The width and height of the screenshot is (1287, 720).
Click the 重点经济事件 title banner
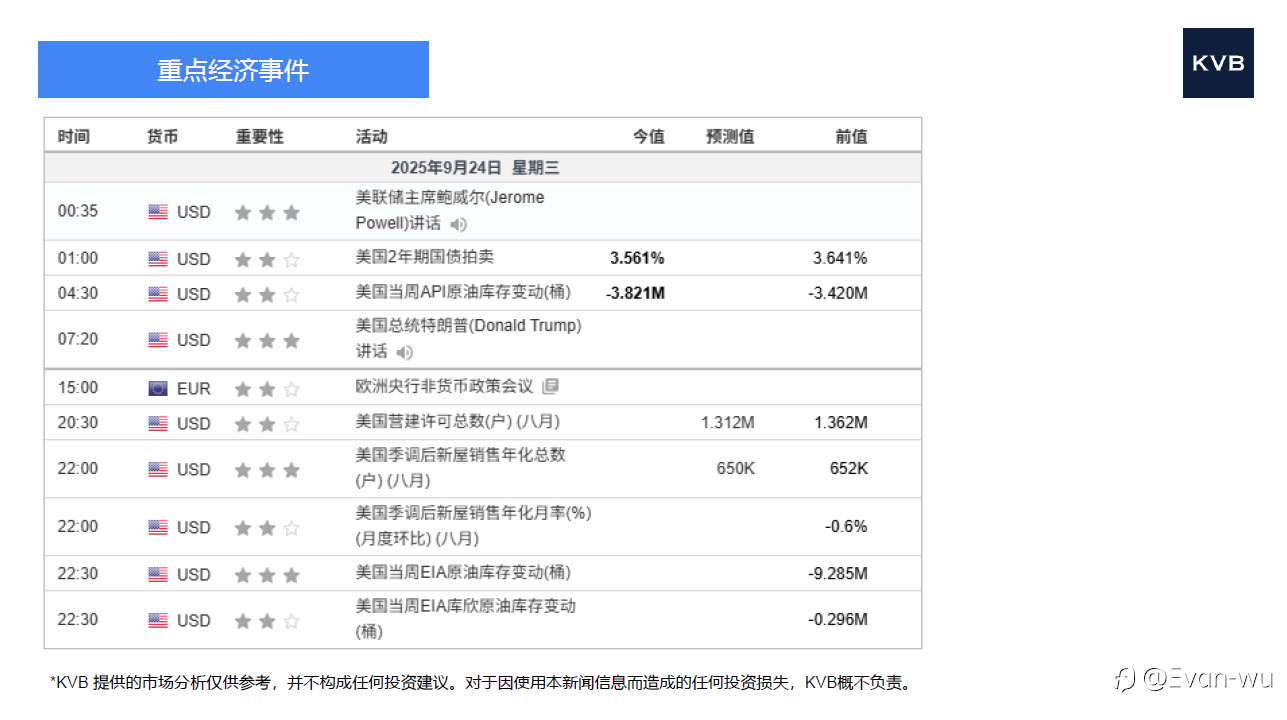(233, 70)
